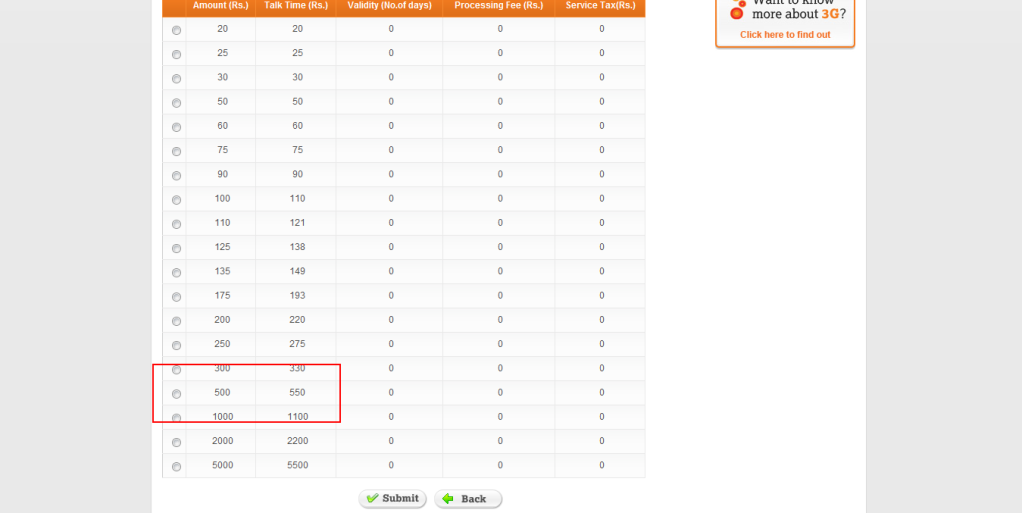This screenshot has width=1022, height=513.
Task: Click the green checkmark icon on Submit
Action: [x=372, y=498]
